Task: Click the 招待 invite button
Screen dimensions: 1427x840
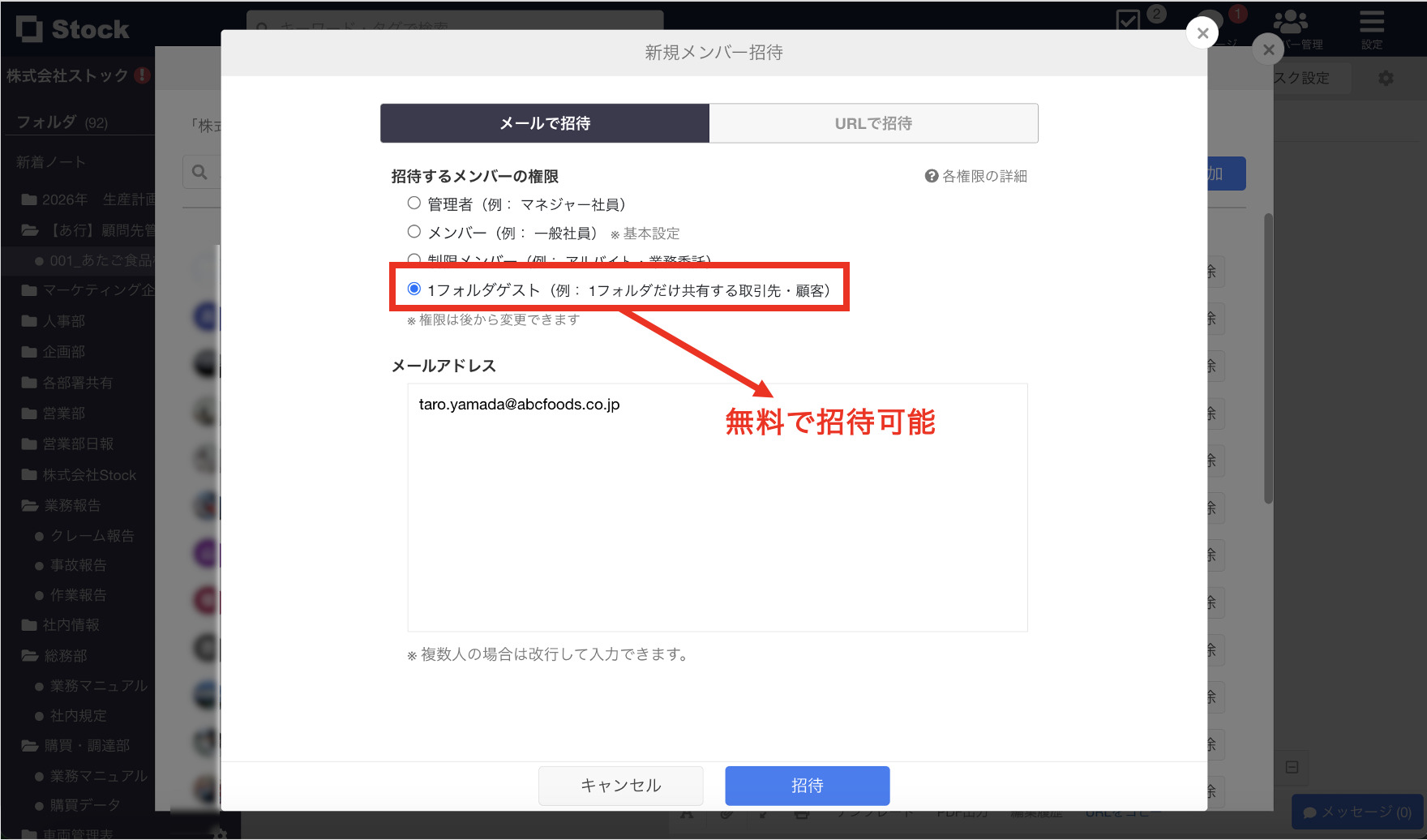Action: coord(807,785)
